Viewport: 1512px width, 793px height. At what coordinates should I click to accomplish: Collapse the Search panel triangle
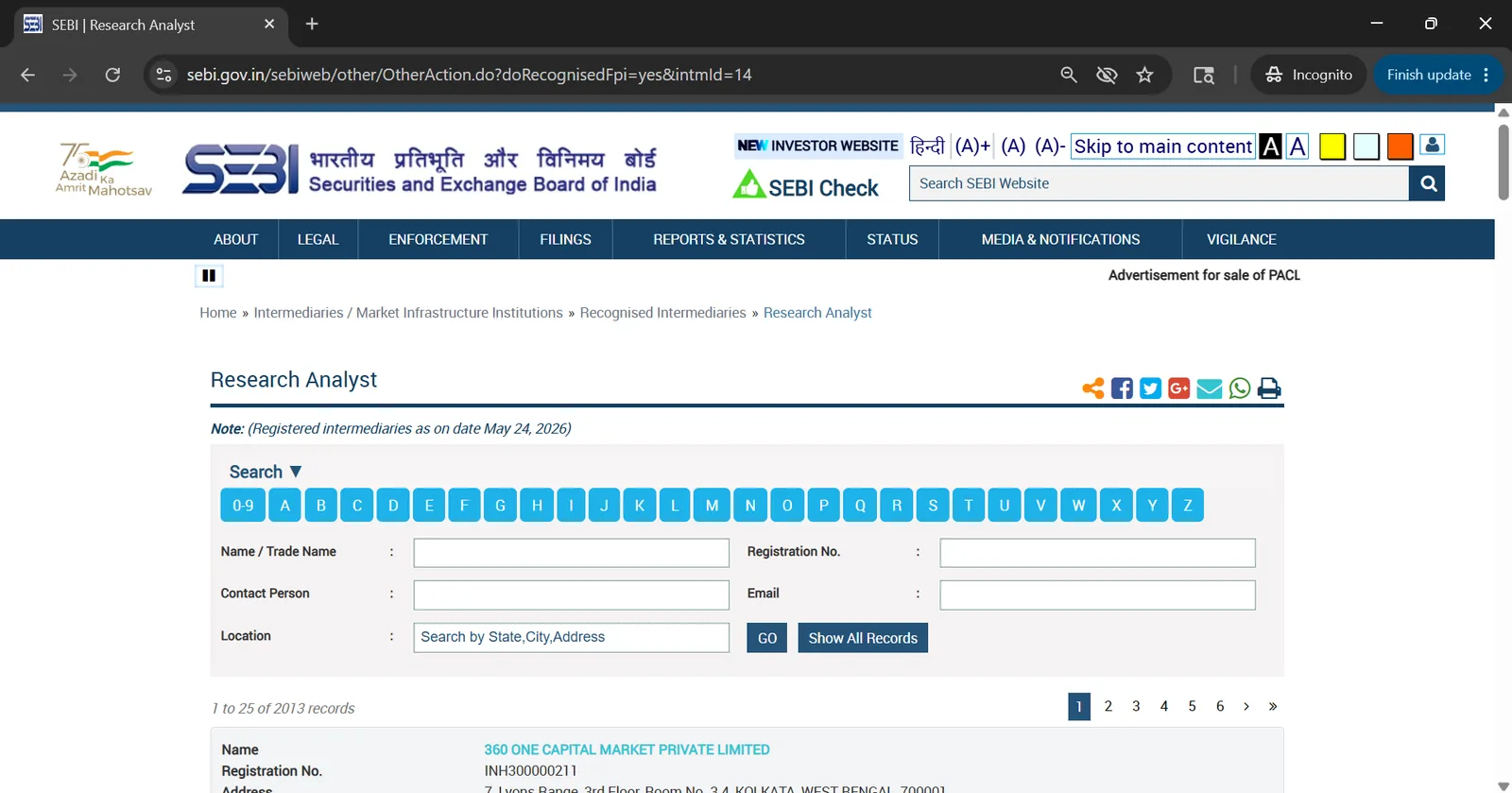pyautogui.click(x=295, y=471)
